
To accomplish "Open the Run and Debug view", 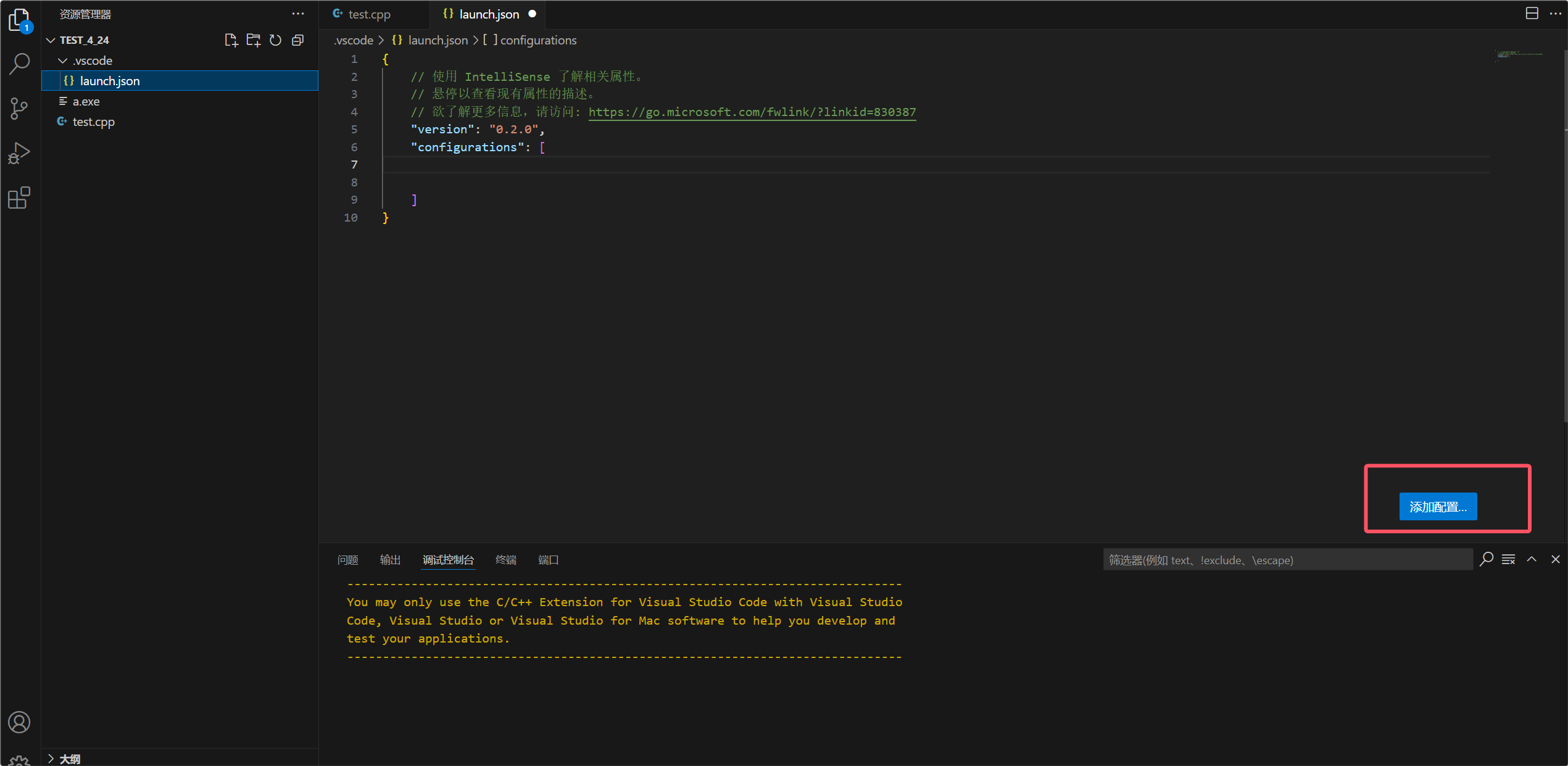I will point(19,153).
